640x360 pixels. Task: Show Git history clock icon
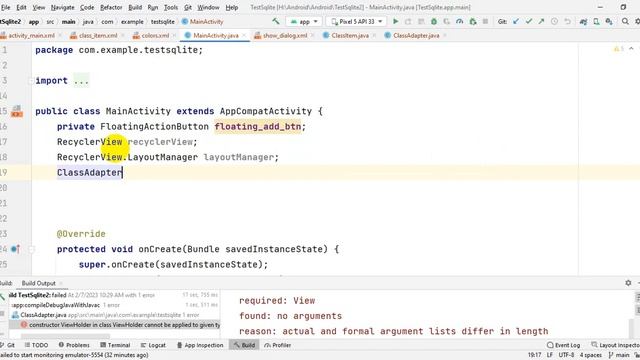coord(554,21)
